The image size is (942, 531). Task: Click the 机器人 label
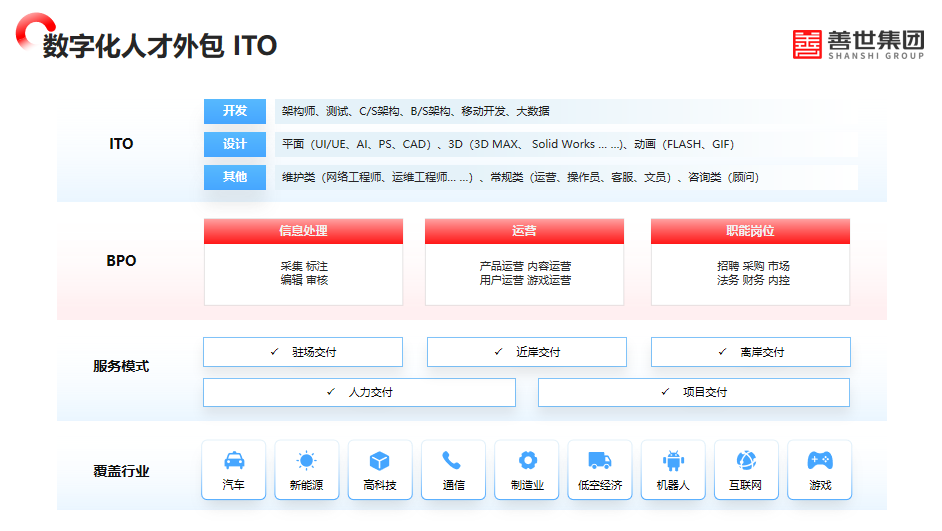(673, 485)
